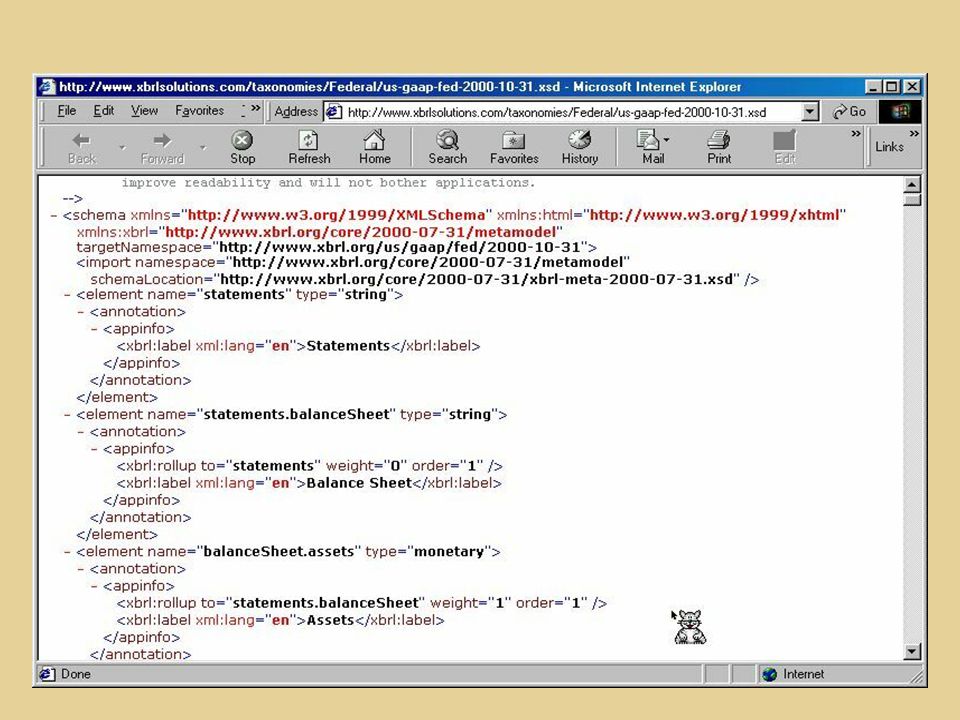The width and height of the screenshot is (960, 720).
Task: Open the Back history dropdown arrow
Action: [122, 148]
